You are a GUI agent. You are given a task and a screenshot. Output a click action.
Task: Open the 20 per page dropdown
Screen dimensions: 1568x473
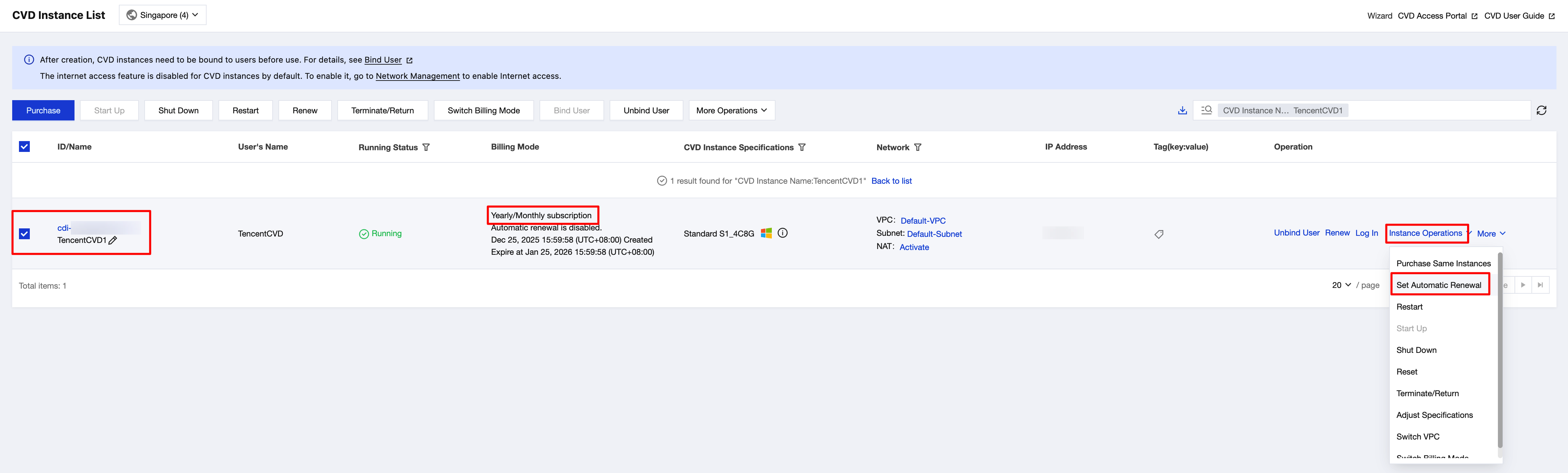1341,285
